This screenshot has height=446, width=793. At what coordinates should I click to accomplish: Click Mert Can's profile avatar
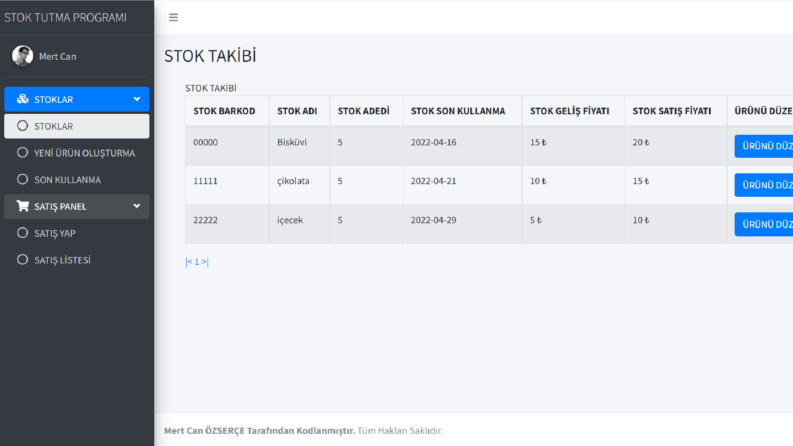tap(23, 56)
